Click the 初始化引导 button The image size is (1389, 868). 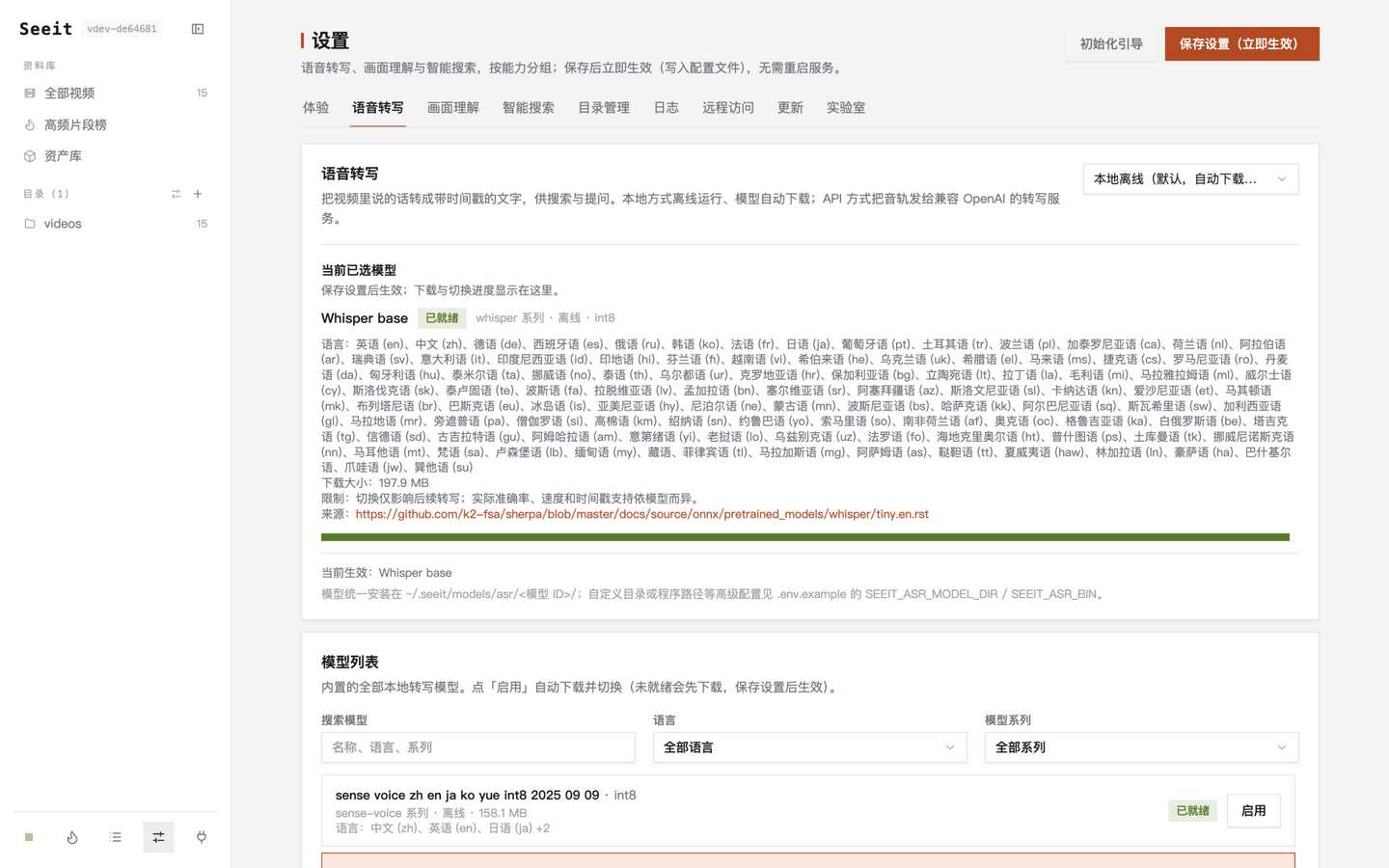(1111, 44)
